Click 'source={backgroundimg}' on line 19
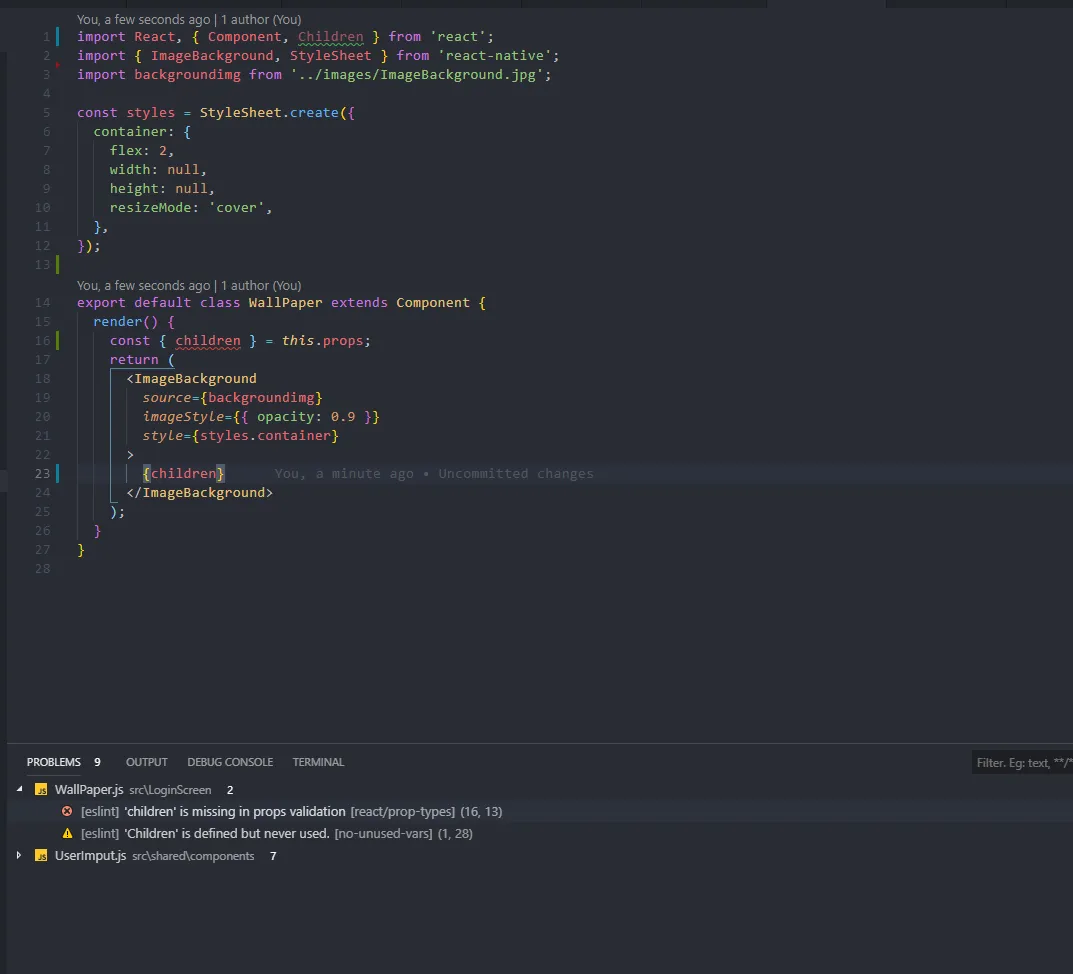1073x974 pixels. pos(233,398)
